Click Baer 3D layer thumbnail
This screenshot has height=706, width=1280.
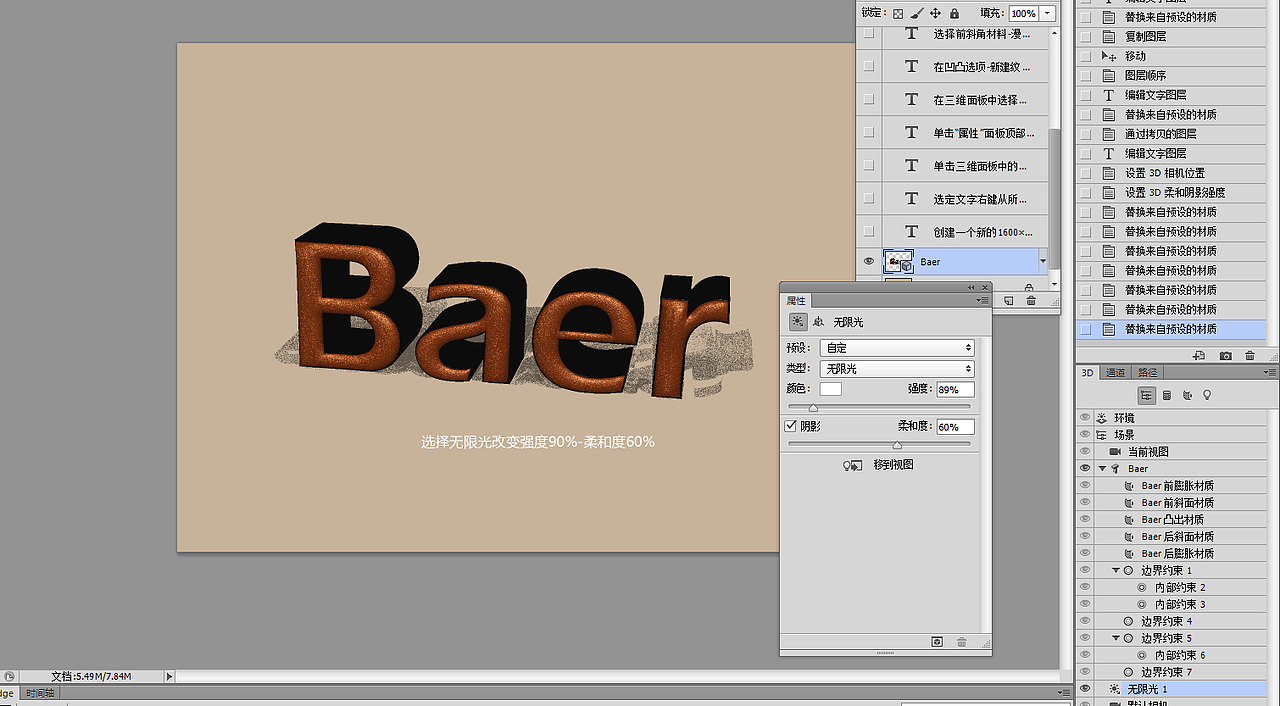899,262
